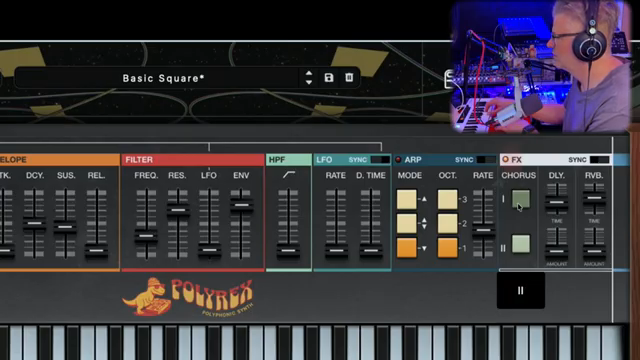Click the ARP section header label

click(413, 160)
